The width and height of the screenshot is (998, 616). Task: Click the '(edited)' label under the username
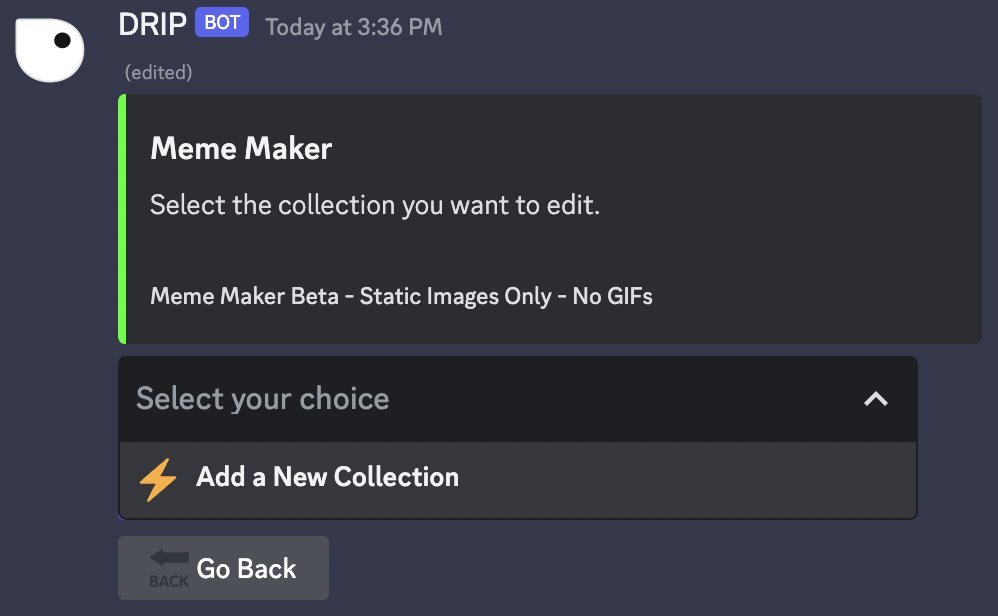pyautogui.click(x=158, y=72)
